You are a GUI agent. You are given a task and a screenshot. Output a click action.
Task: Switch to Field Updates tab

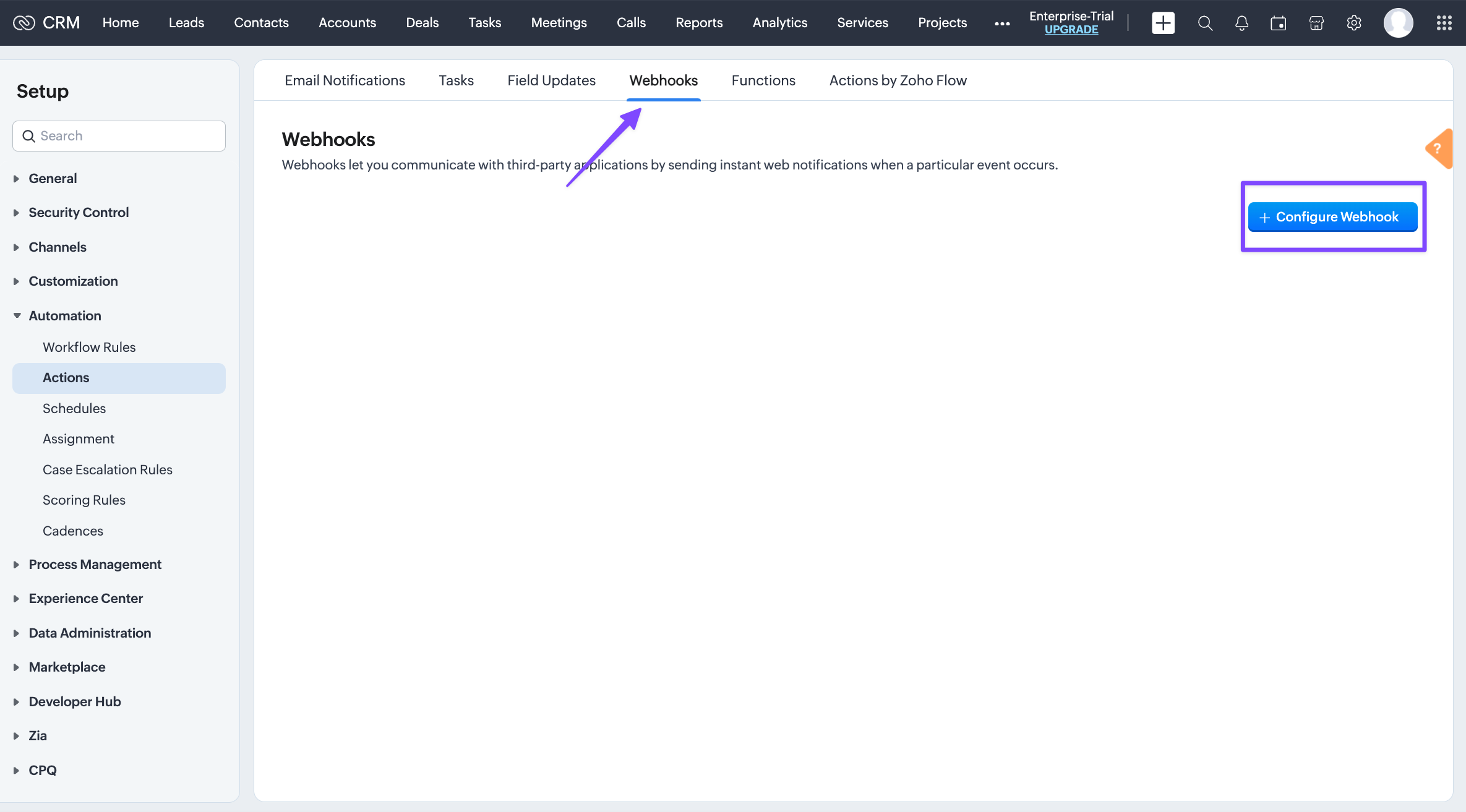(551, 80)
